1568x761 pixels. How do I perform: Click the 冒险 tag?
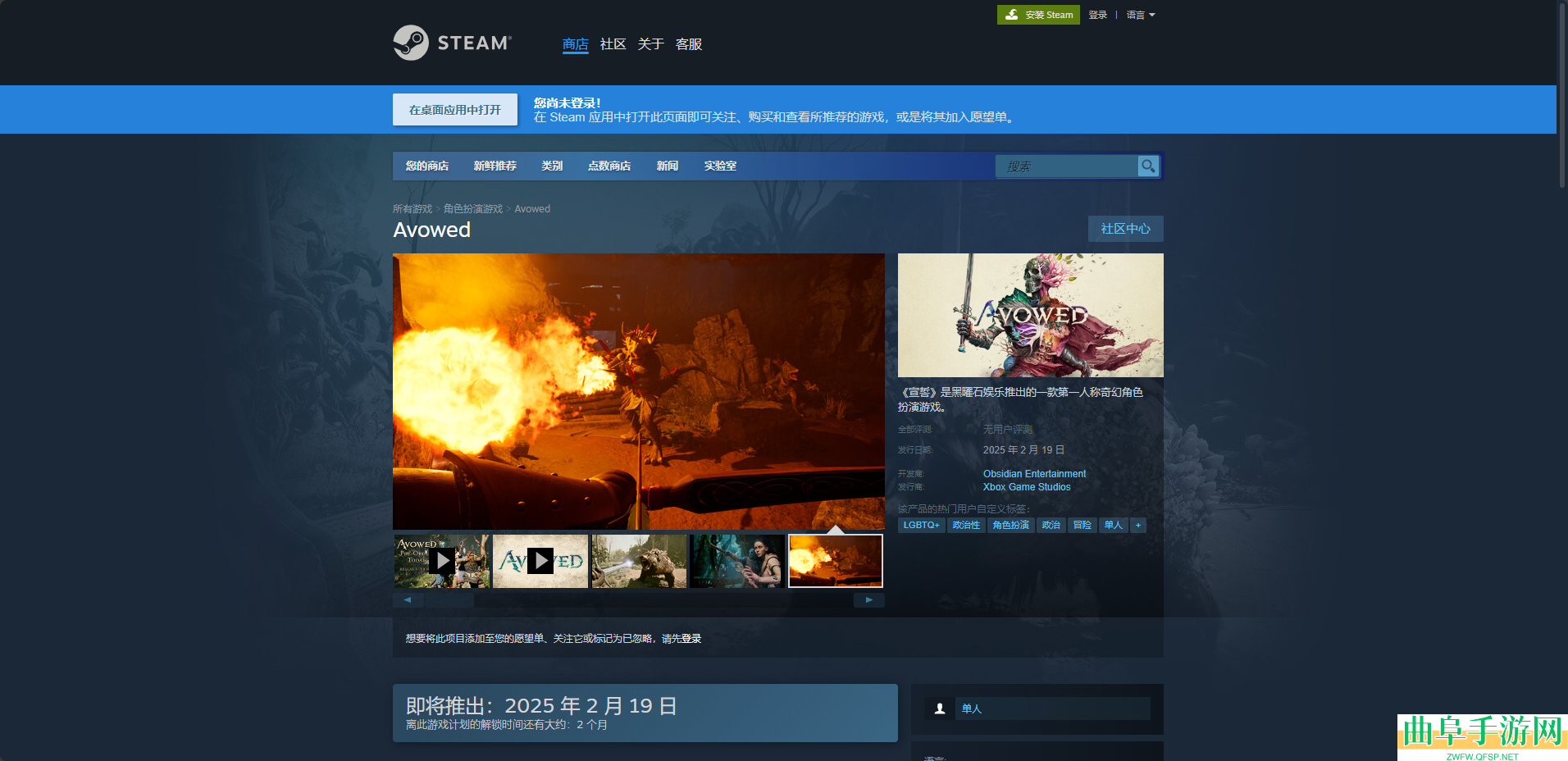pos(1083,525)
